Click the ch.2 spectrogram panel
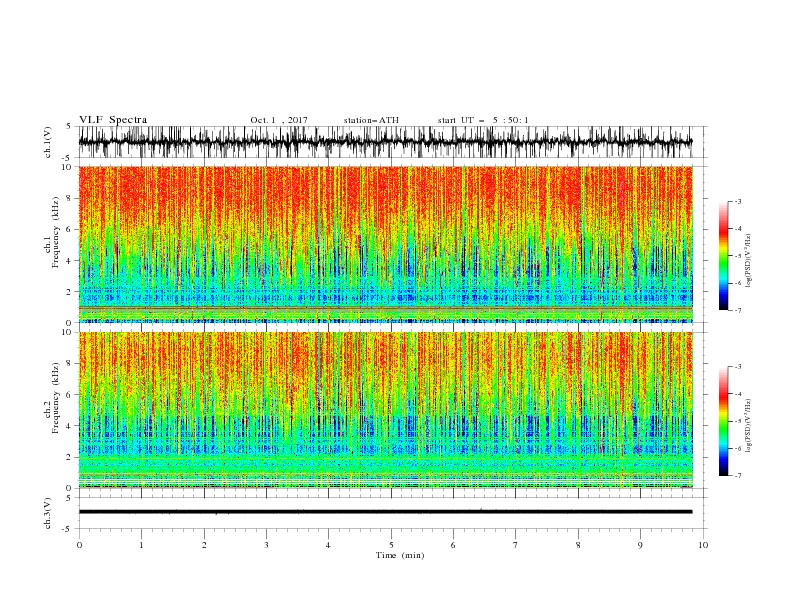This screenshot has width=792, height=612. pos(385,410)
